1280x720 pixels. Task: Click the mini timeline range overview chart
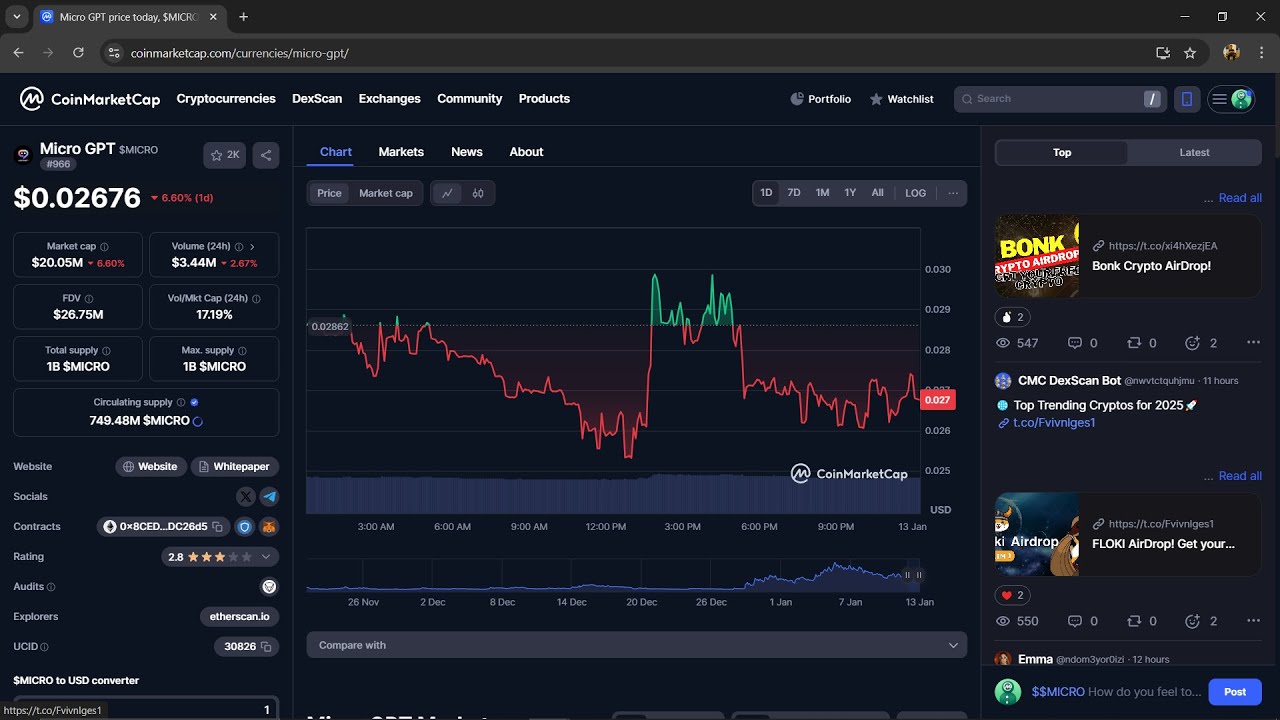[613, 575]
